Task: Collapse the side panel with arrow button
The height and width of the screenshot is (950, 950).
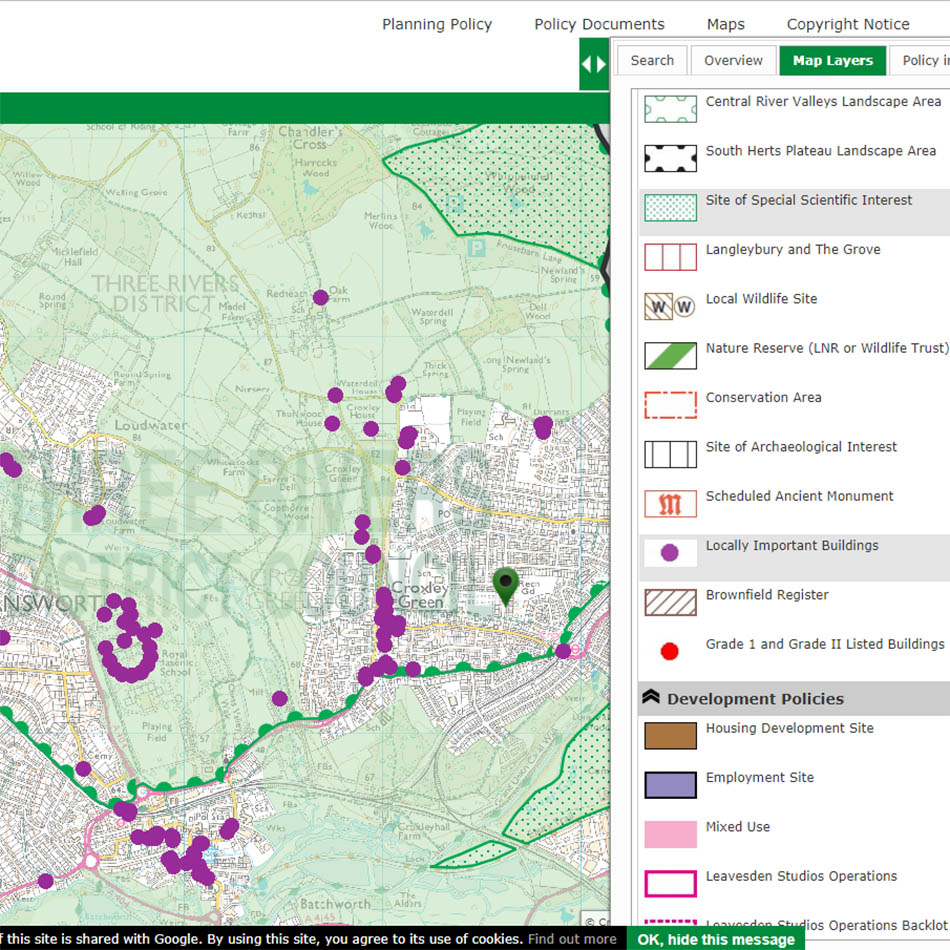Action: 594,65
